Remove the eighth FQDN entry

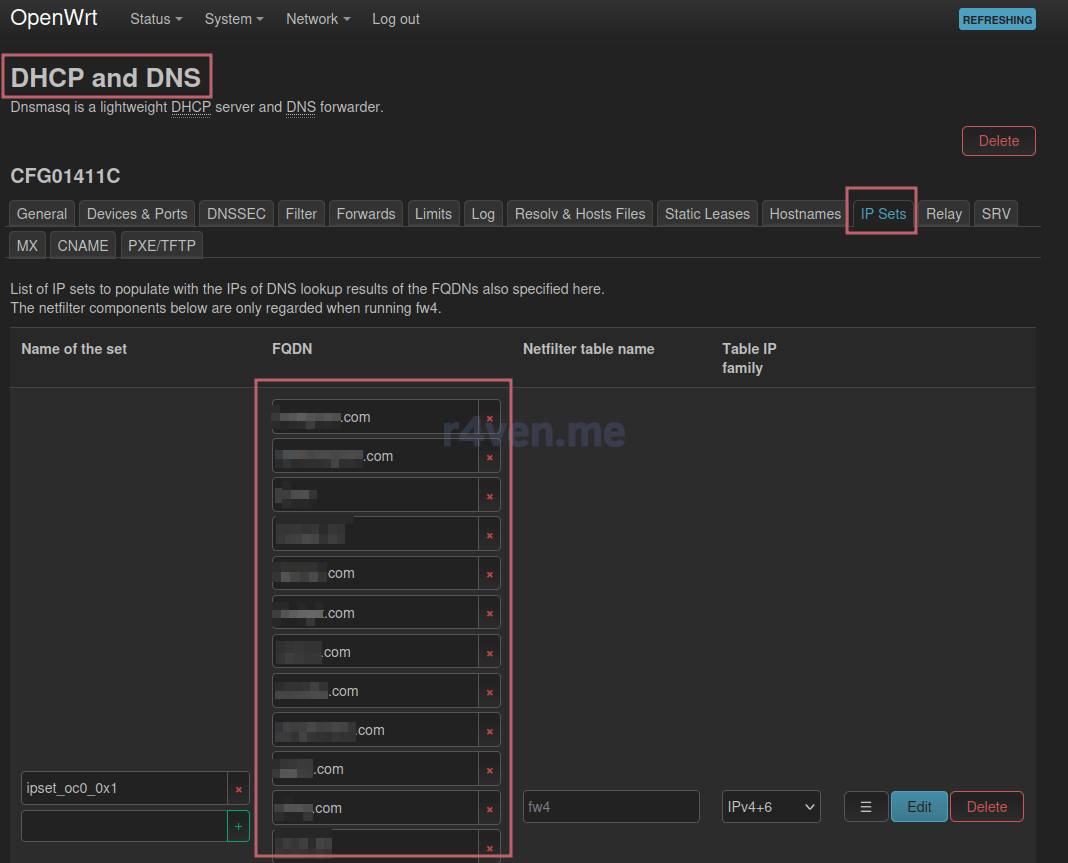point(489,692)
